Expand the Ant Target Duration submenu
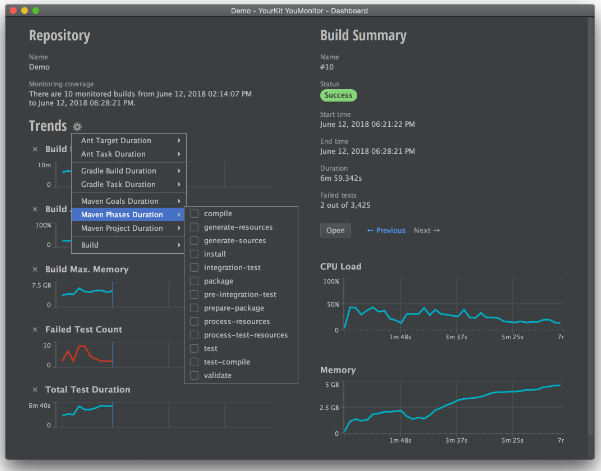 129,140
